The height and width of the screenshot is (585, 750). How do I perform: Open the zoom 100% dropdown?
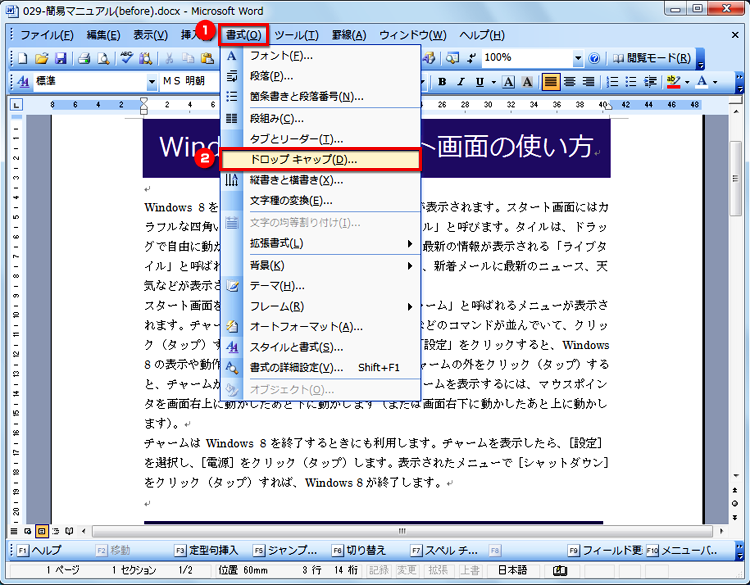point(578,58)
